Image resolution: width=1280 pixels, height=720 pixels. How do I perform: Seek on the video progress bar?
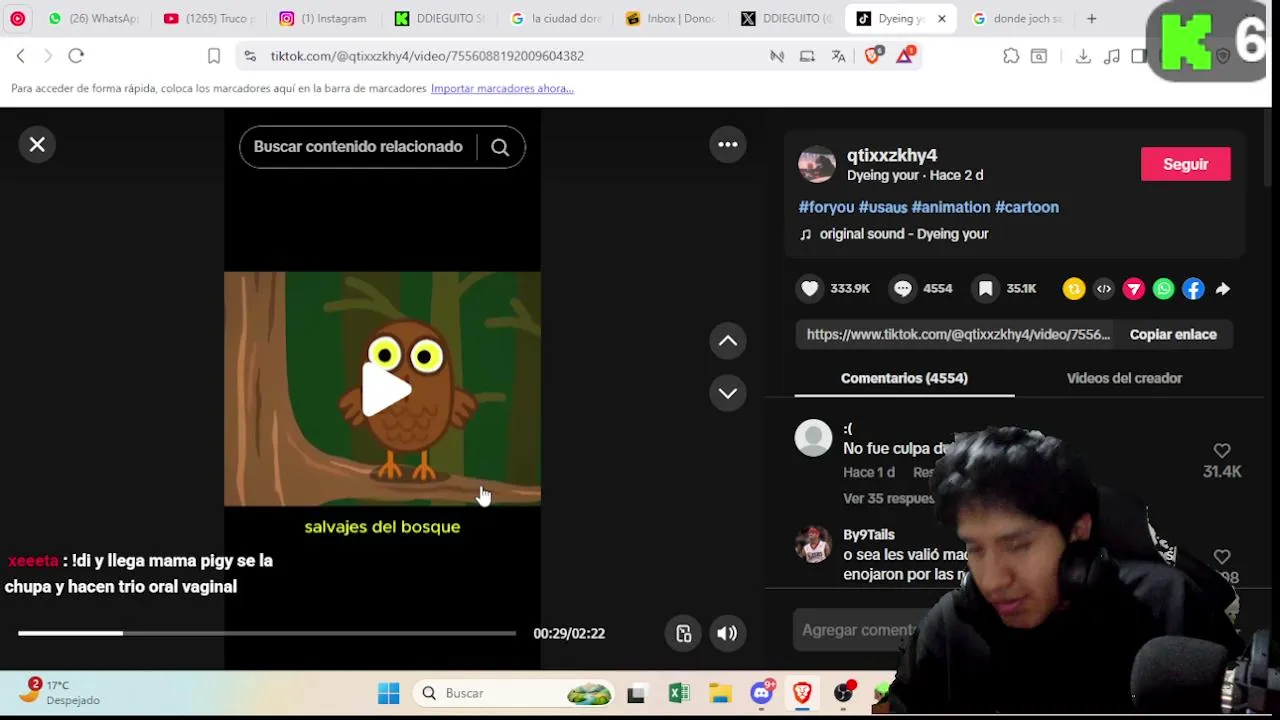pyautogui.click(x=267, y=633)
